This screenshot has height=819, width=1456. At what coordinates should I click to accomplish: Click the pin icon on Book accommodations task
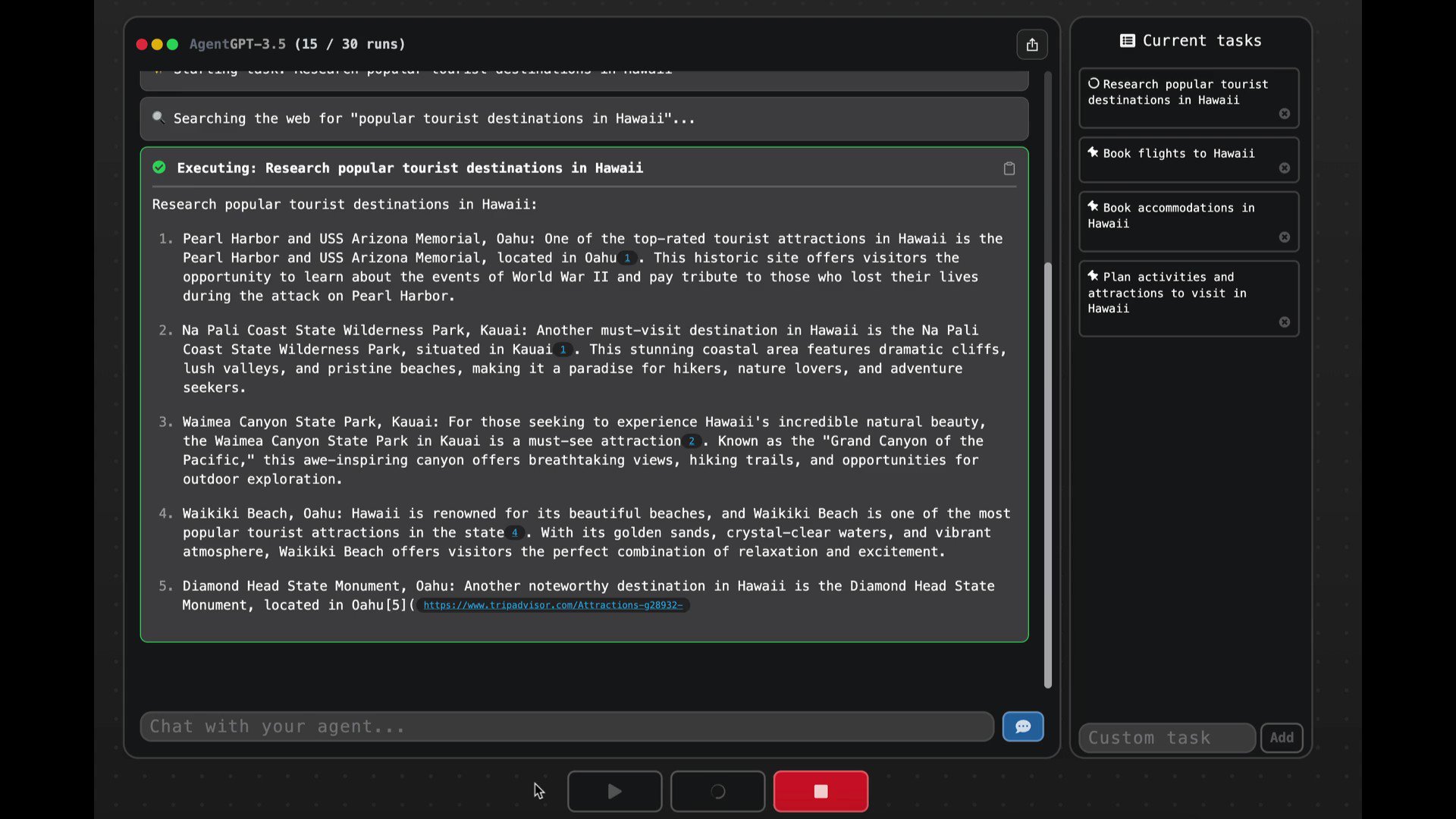pos(1092,207)
